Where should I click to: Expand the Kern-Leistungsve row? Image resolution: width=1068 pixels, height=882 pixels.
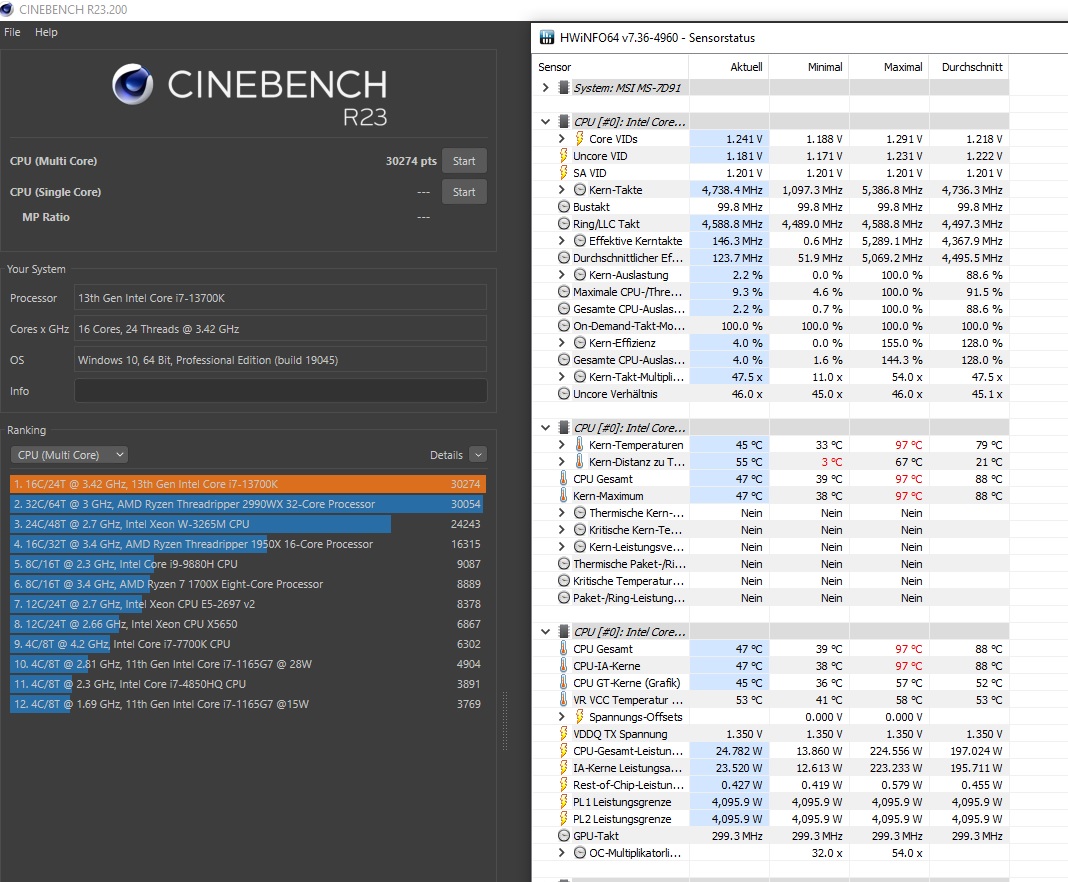coord(562,547)
